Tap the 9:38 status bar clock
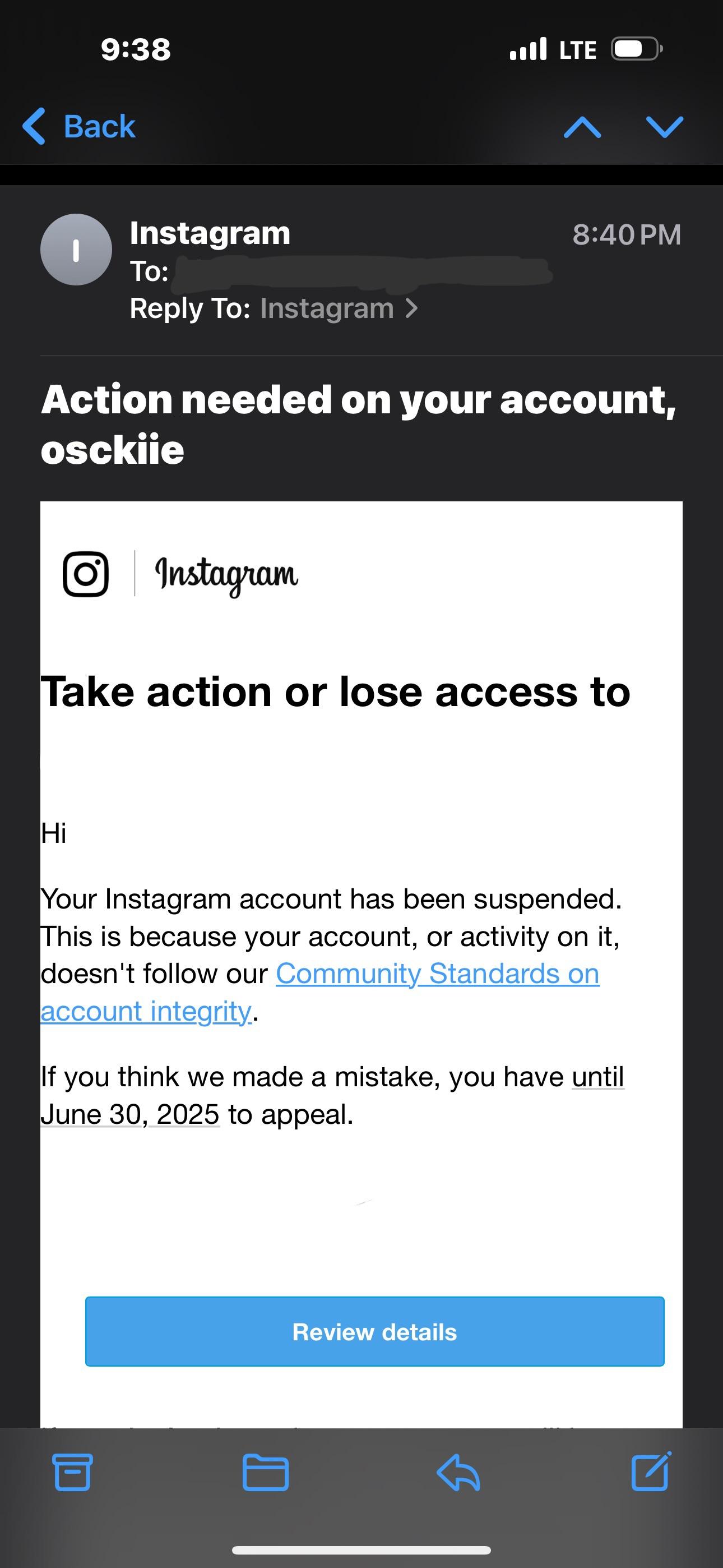The width and height of the screenshot is (723, 1568). [136, 49]
